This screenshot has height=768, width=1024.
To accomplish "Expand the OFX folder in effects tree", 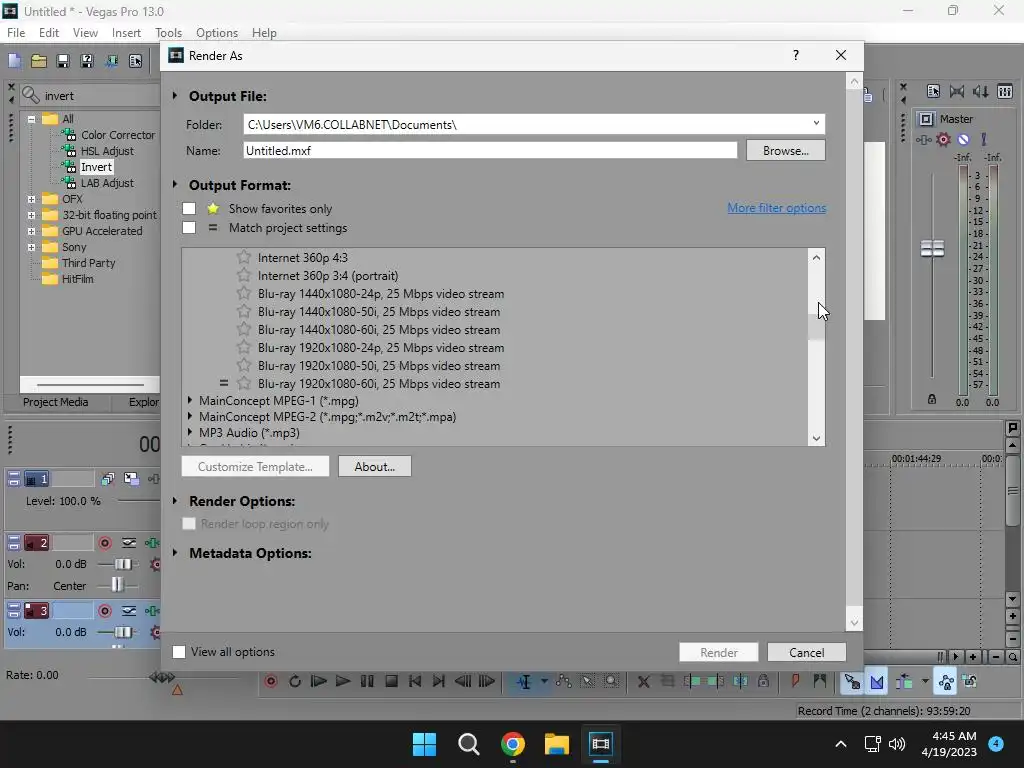I will (31, 199).
